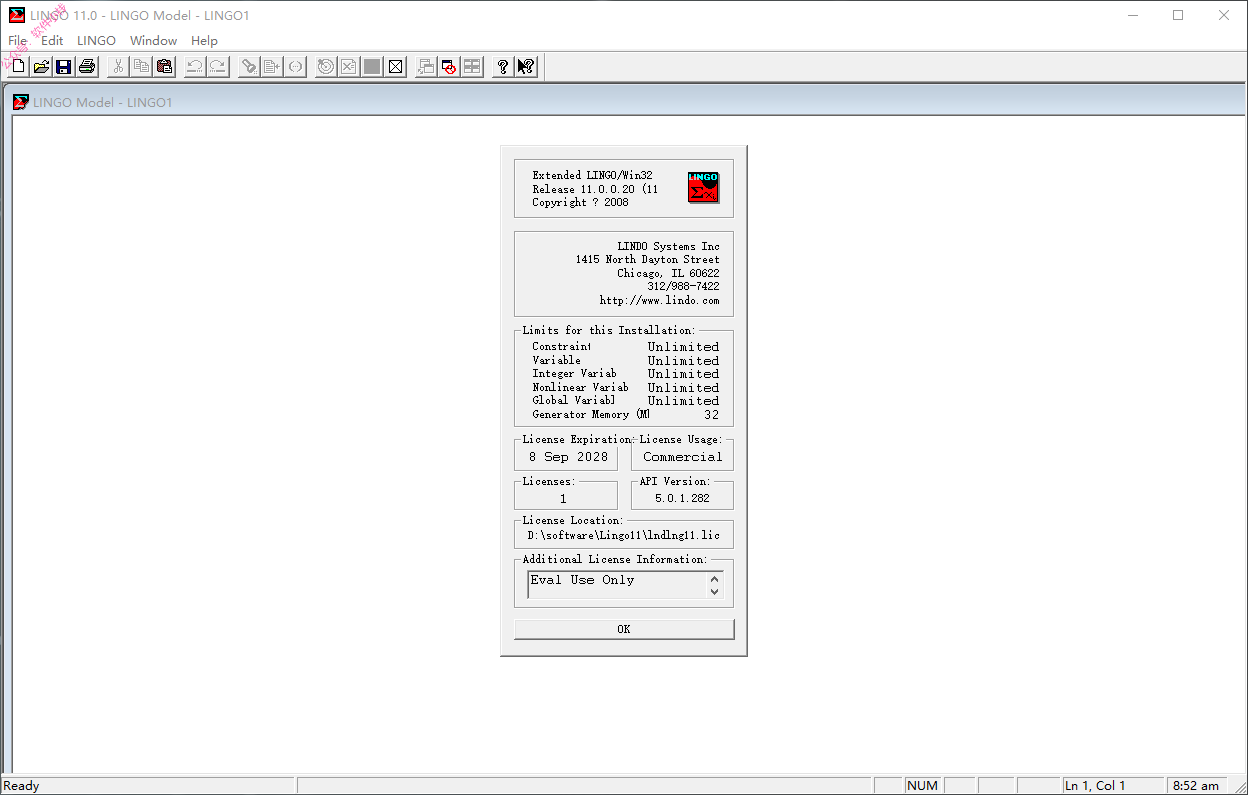Image resolution: width=1248 pixels, height=795 pixels.
Task: Click the license path D:\software\Lingo11\lndlng11.lic
Action: (x=624, y=536)
